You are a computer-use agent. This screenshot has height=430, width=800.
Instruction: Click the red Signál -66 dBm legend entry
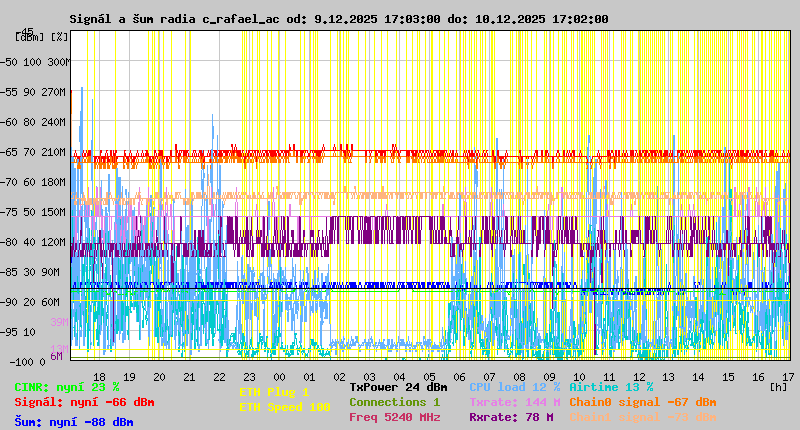[x=84, y=402]
